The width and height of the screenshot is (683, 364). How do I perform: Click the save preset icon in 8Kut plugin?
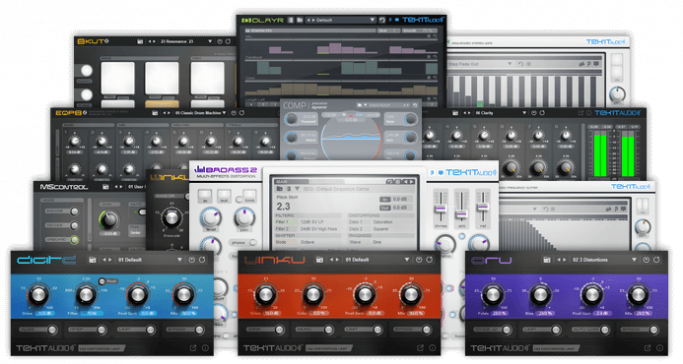140,41
